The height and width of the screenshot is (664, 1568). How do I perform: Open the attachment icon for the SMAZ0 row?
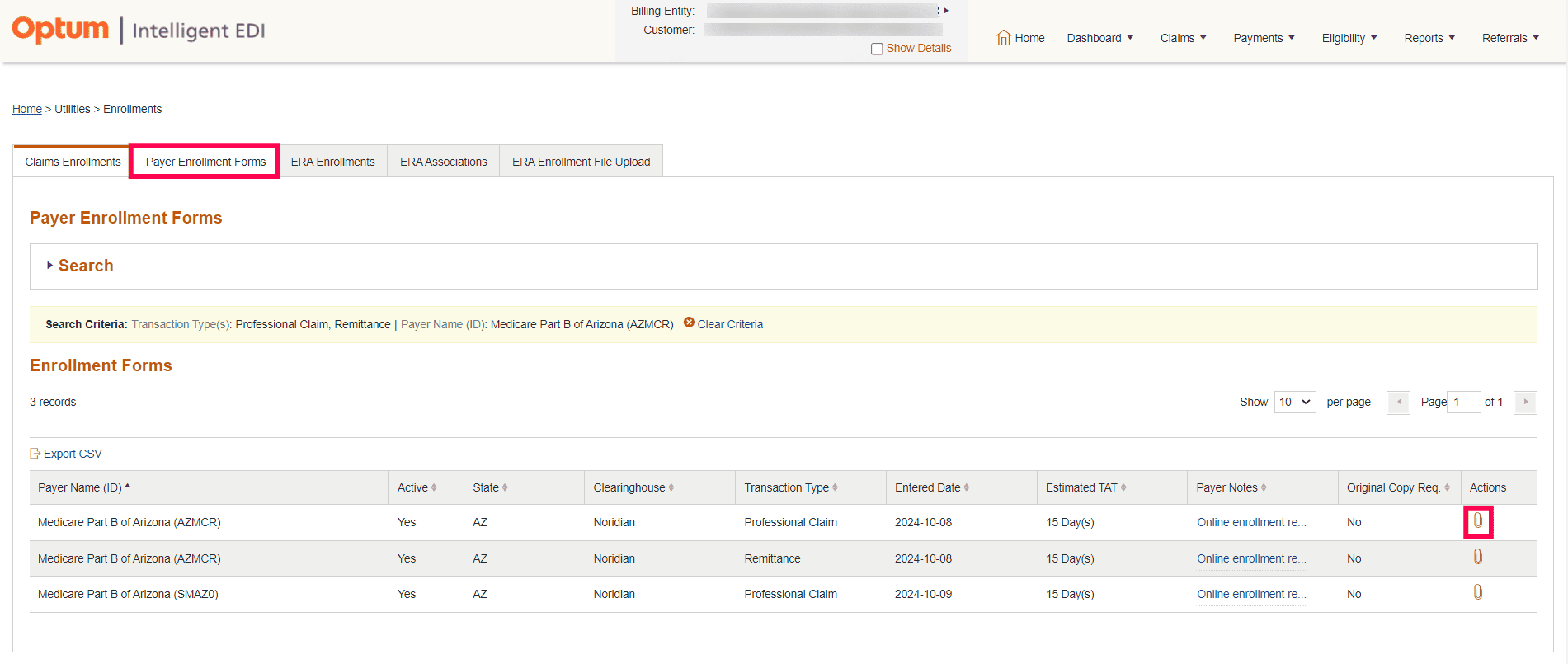[1477, 593]
